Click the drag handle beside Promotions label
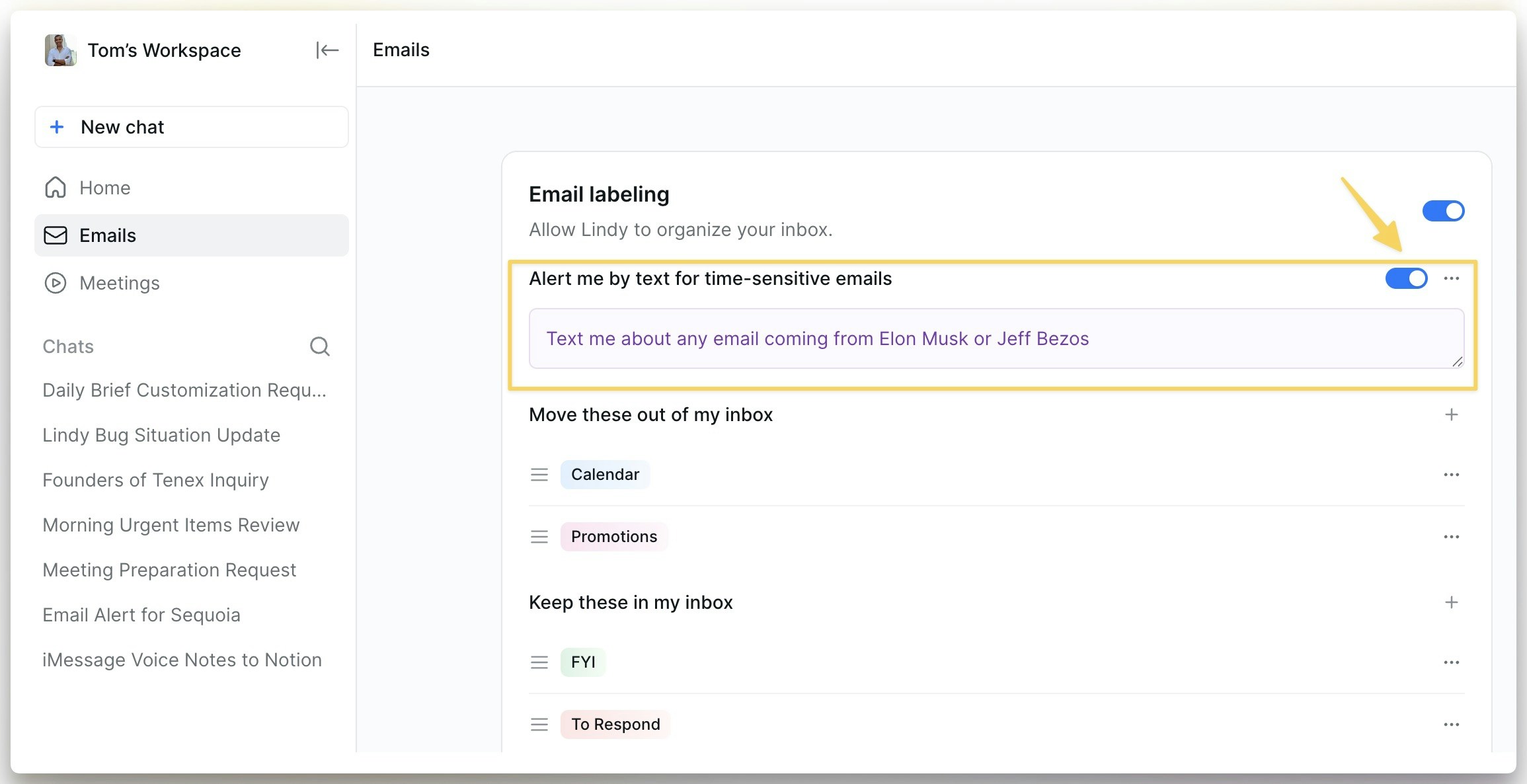 (x=539, y=536)
